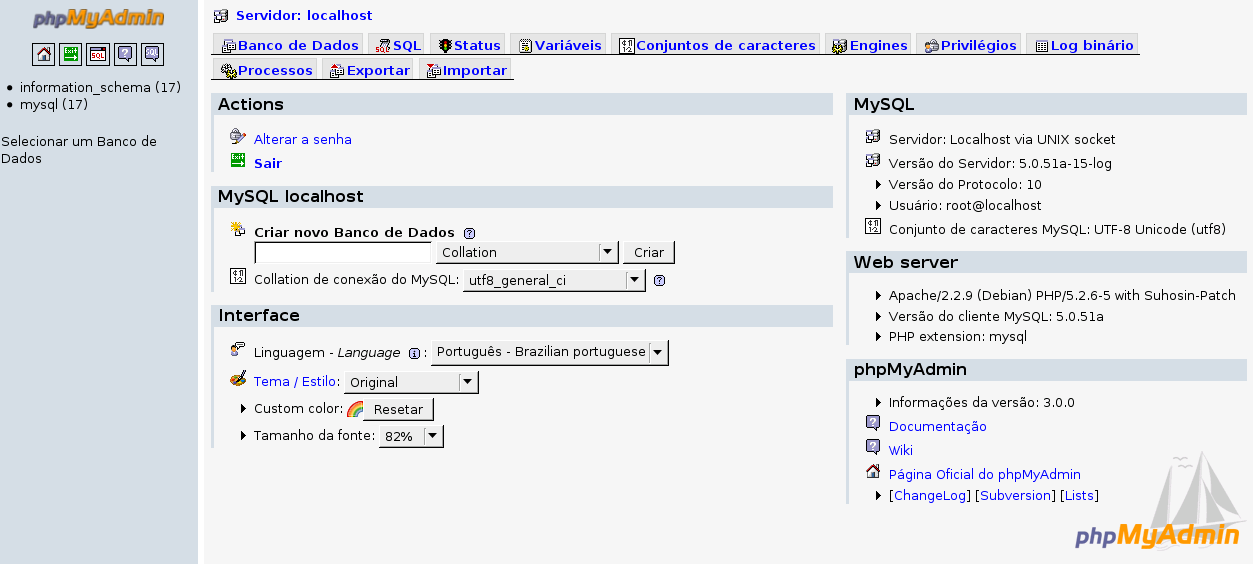Click the icon beside the Wiki link
1253x564 pixels.
(873, 447)
